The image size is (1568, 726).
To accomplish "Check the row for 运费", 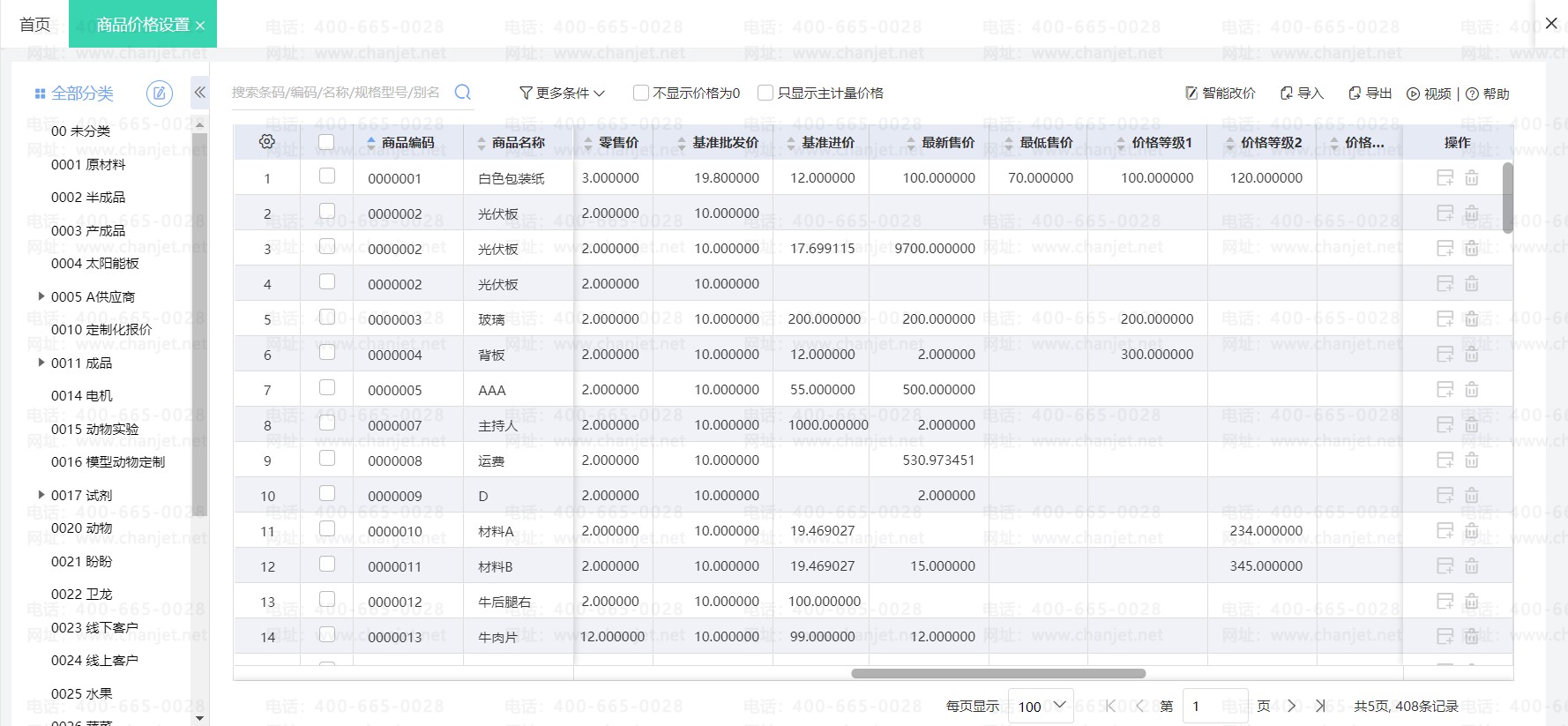I will [327, 459].
